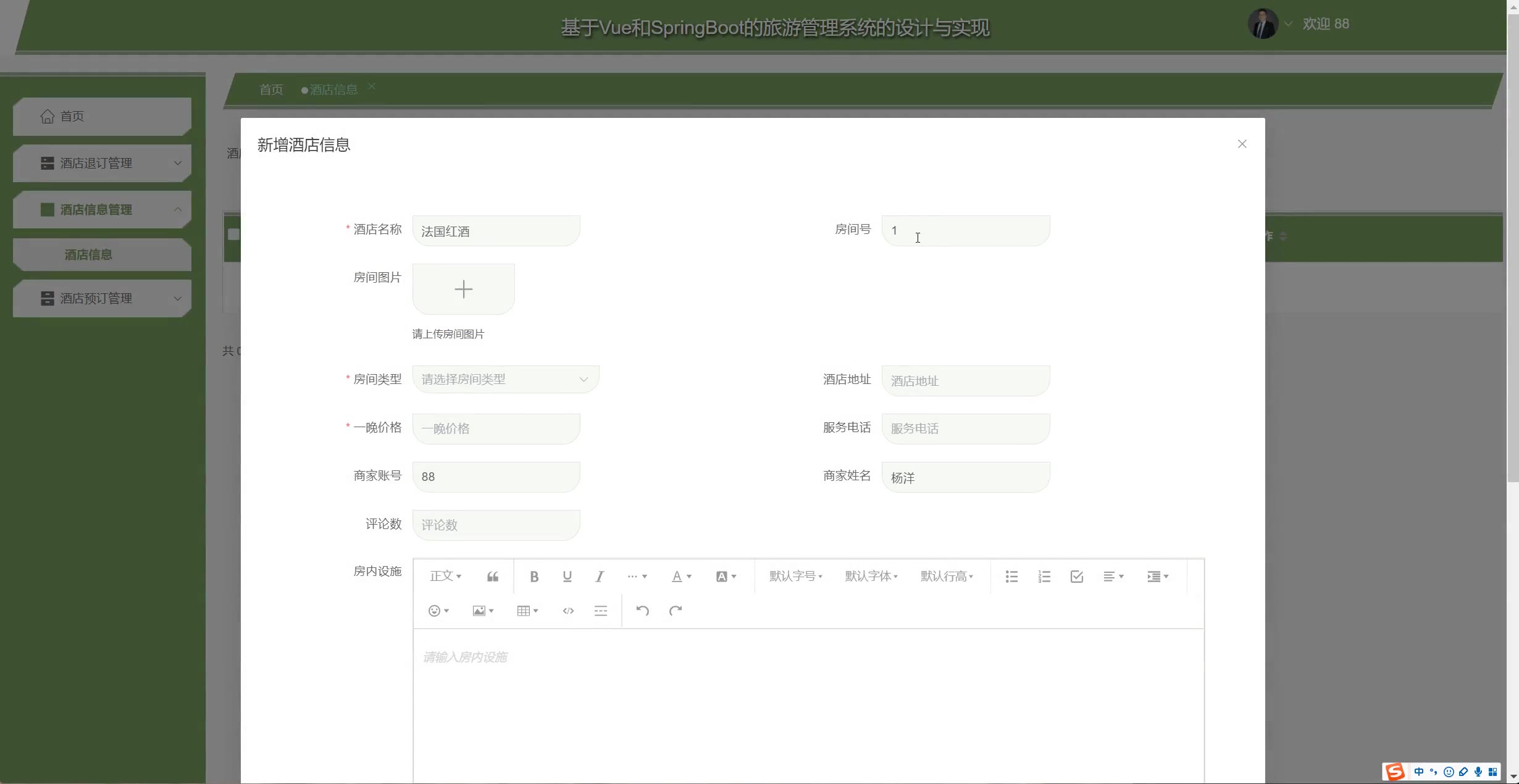The image size is (1519, 784).
Task: Click the underline icon in editor
Action: pyautogui.click(x=567, y=577)
